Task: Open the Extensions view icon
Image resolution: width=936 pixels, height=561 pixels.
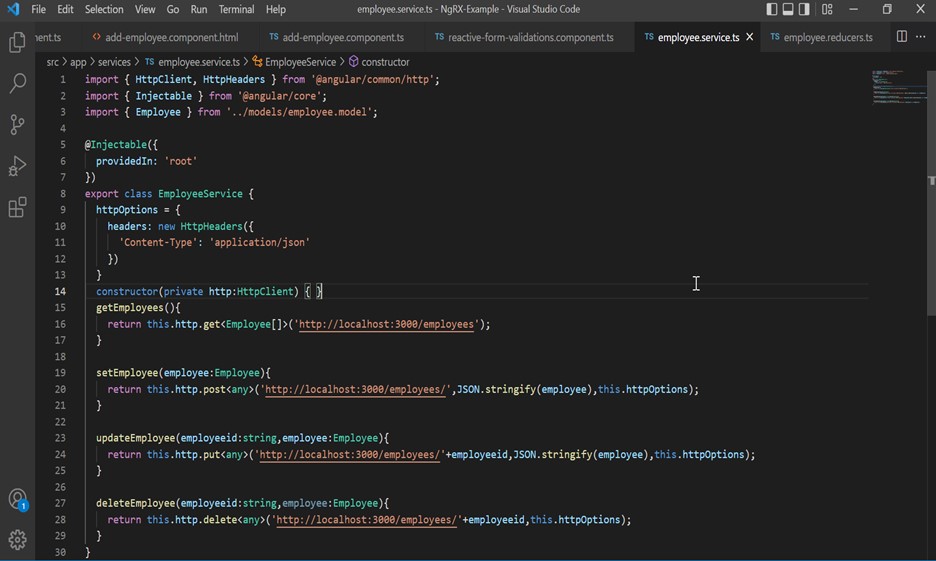Action: click(x=17, y=208)
